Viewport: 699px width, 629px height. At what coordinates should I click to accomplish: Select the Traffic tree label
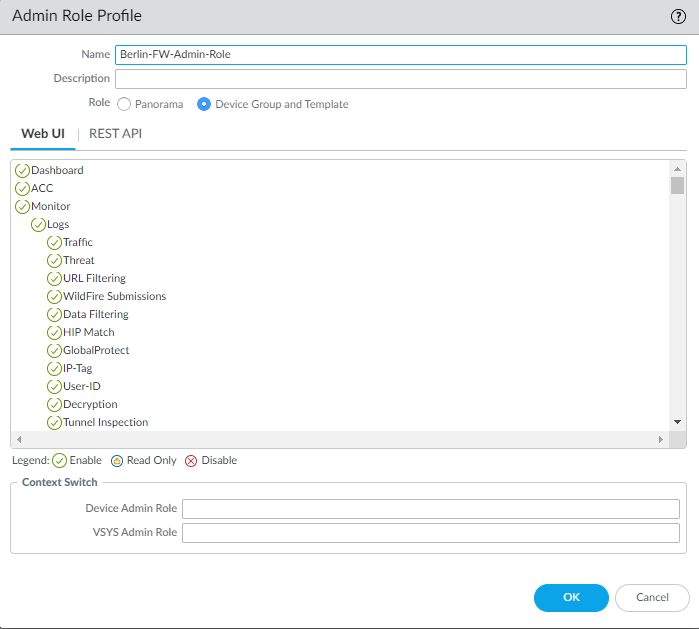pos(78,243)
